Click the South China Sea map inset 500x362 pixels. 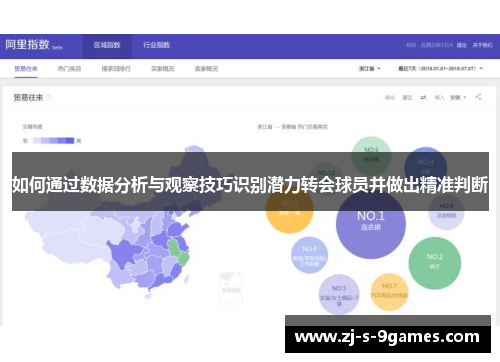point(231,288)
